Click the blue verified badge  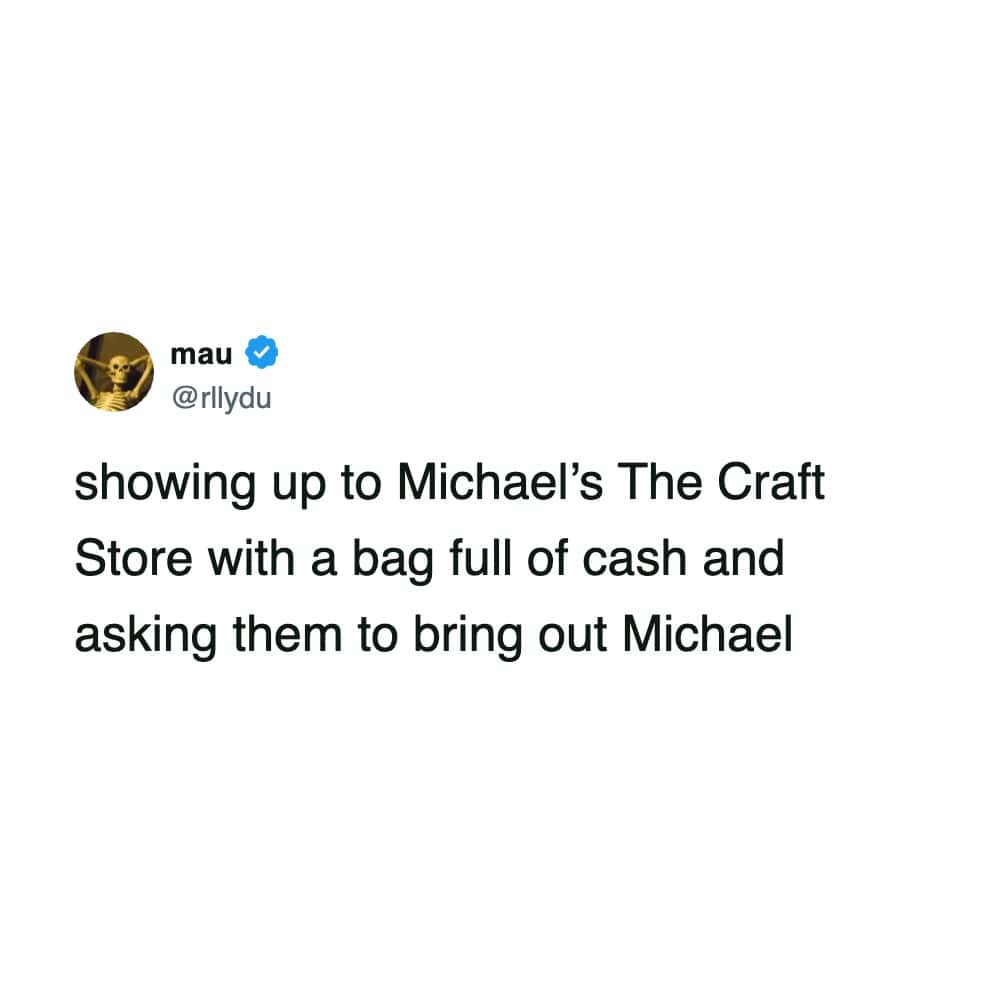tap(262, 352)
